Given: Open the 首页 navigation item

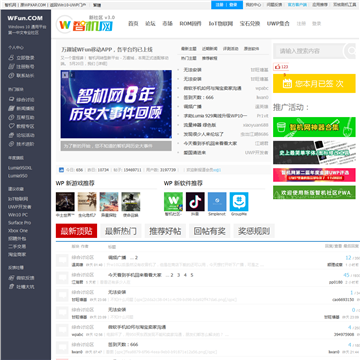Looking at the screenshot, I should (x=133, y=24).
